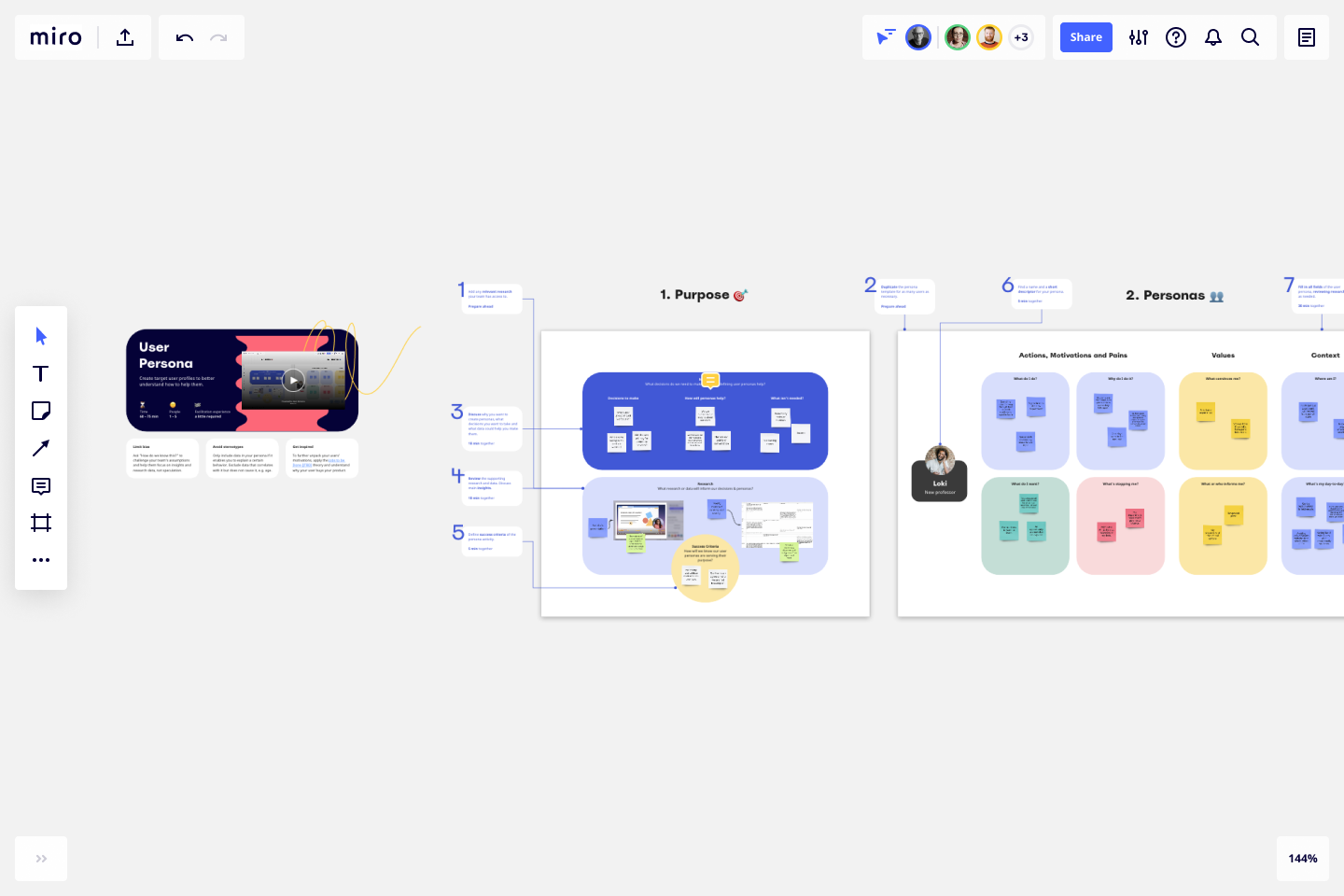The height and width of the screenshot is (896, 1344).
Task: Pick the Comment tool
Action: (x=41, y=485)
